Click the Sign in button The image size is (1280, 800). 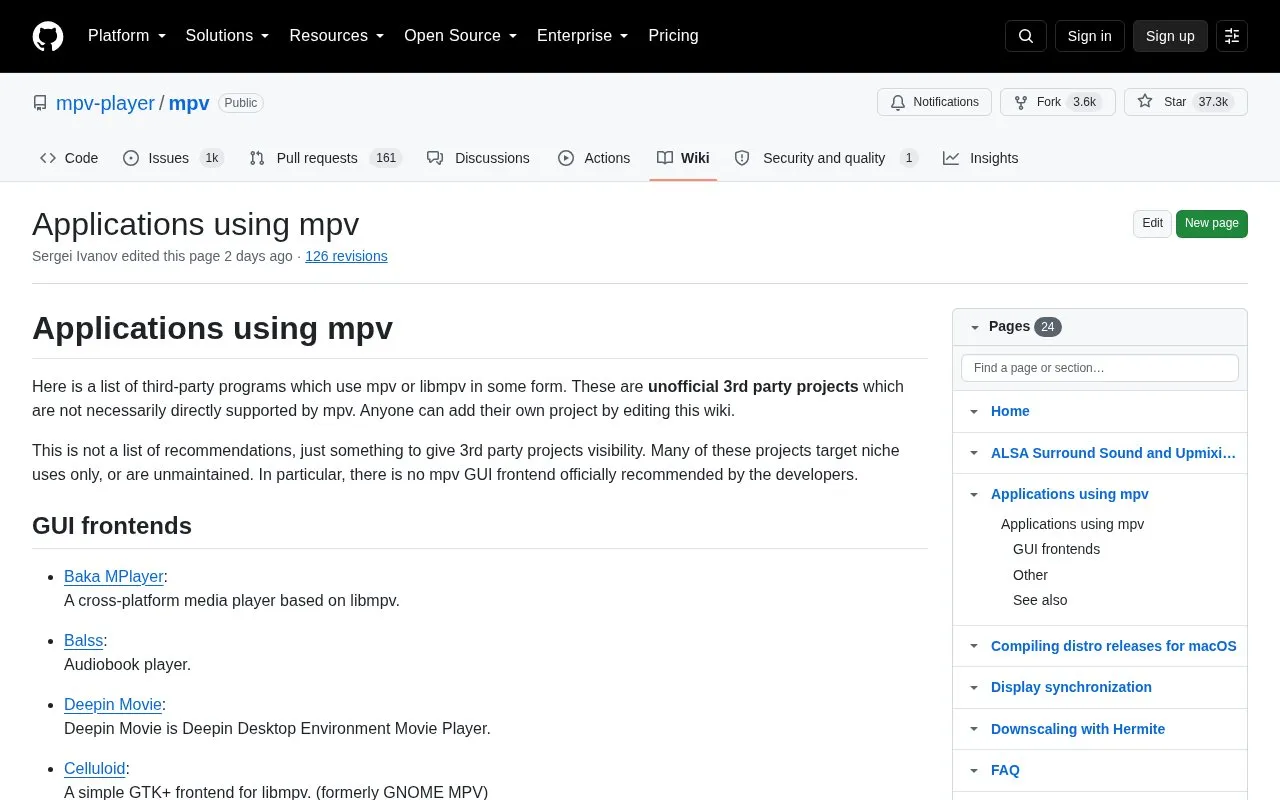[x=1089, y=36]
